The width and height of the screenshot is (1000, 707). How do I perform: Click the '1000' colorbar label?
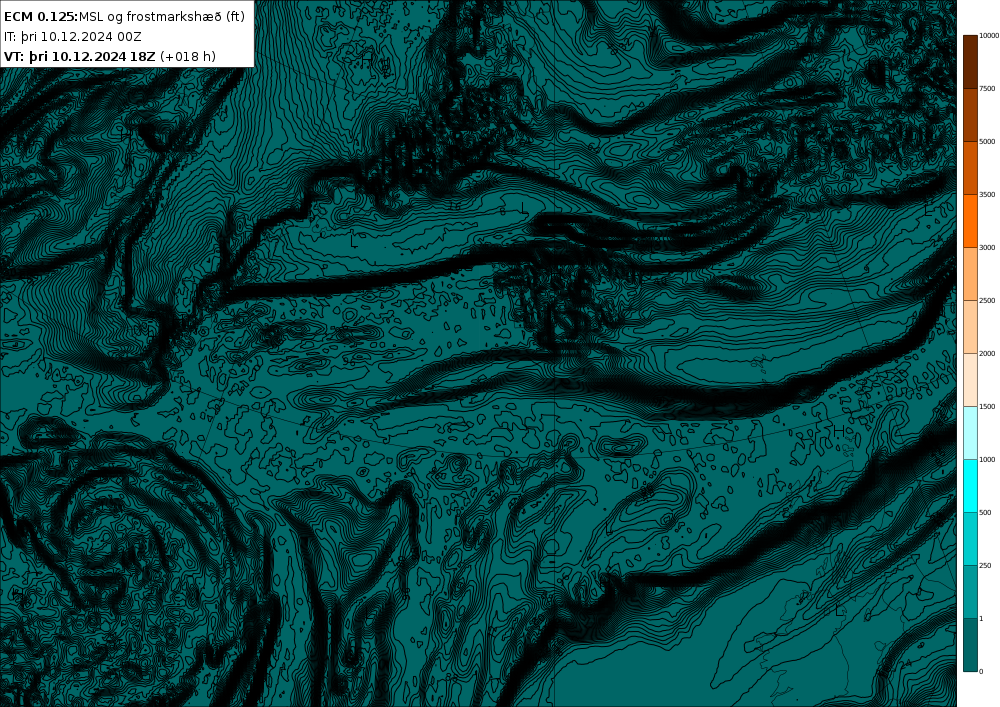point(987,459)
